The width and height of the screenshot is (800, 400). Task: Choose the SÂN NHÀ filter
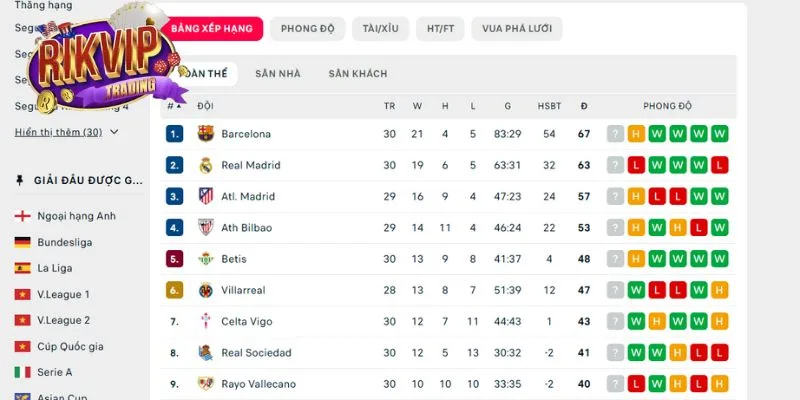(x=277, y=74)
